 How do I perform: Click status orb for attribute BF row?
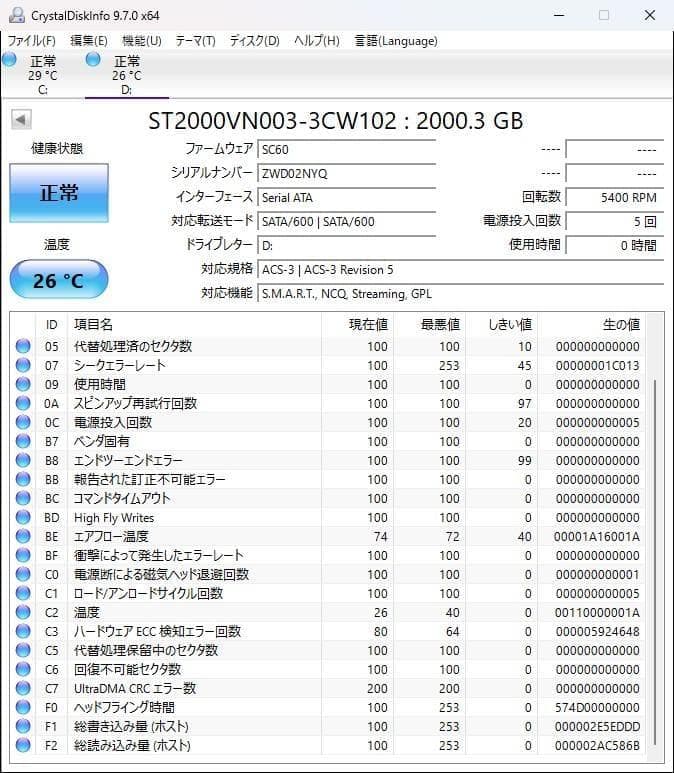tap(23, 555)
